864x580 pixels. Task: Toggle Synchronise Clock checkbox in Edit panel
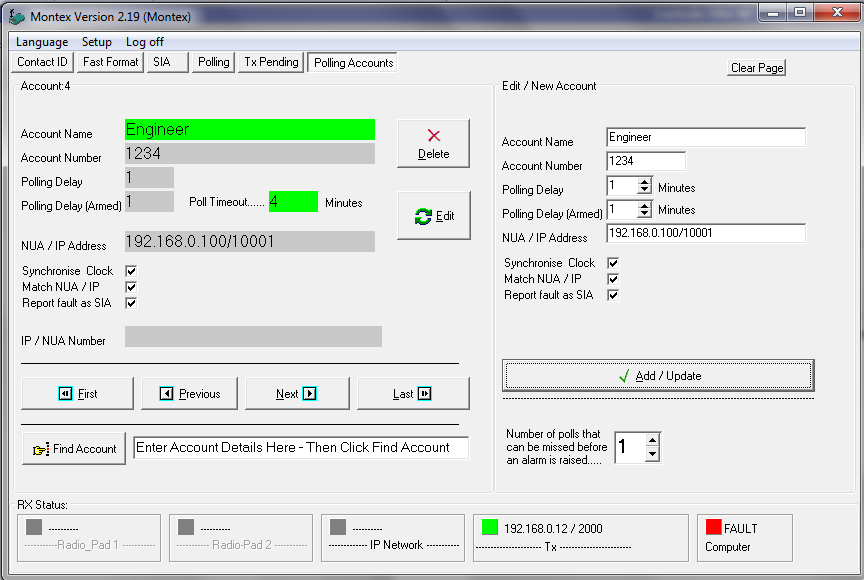click(x=613, y=263)
